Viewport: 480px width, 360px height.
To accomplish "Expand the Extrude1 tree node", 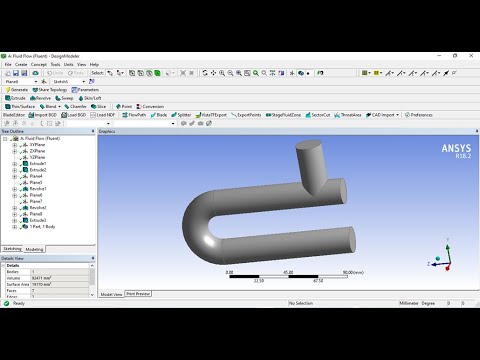I will click(14, 164).
